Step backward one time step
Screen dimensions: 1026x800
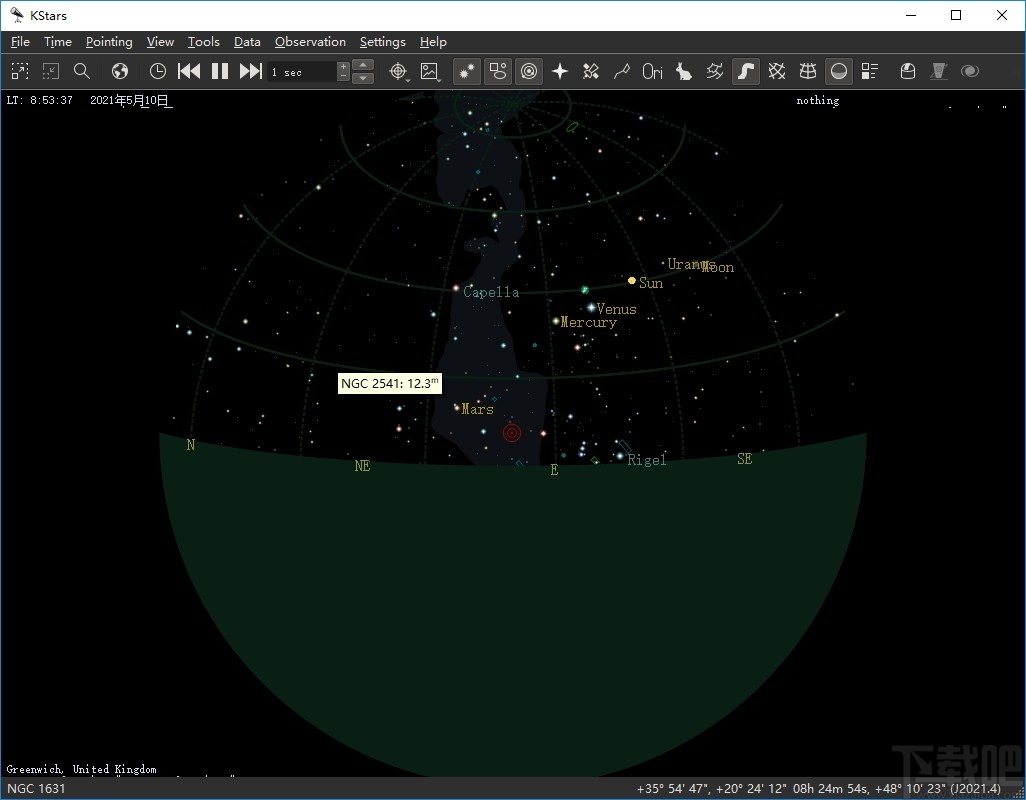tap(189, 71)
